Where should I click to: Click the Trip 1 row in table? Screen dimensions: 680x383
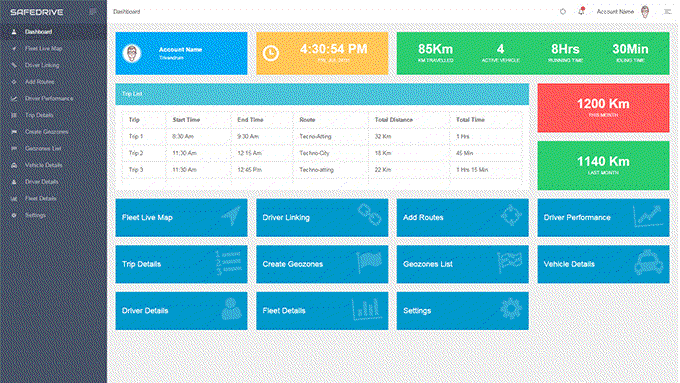pyautogui.click(x=322, y=136)
